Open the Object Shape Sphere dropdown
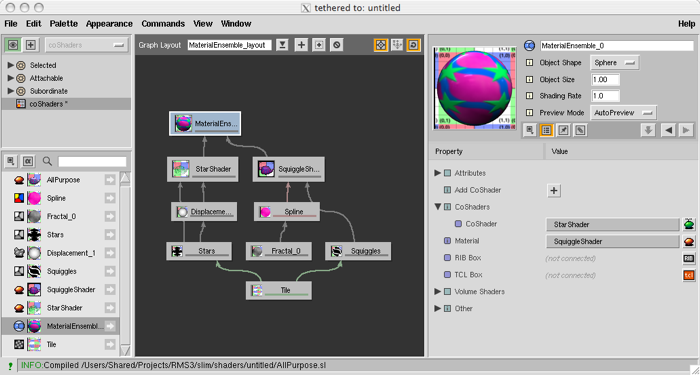Image resolution: width=700 pixels, height=375 pixels. [x=615, y=63]
